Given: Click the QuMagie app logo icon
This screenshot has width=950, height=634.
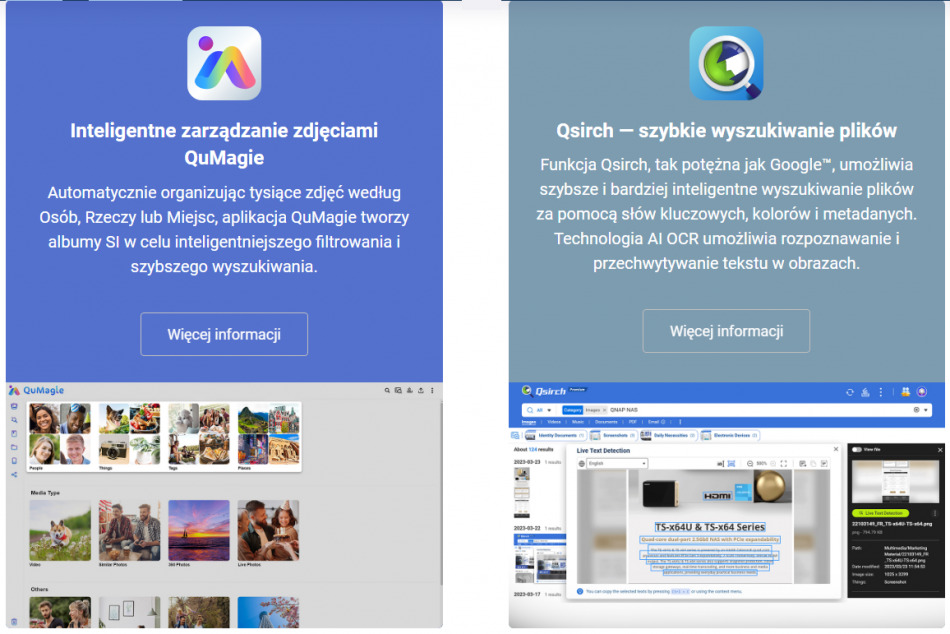Looking at the screenshot, I should [x=224, y=63].
